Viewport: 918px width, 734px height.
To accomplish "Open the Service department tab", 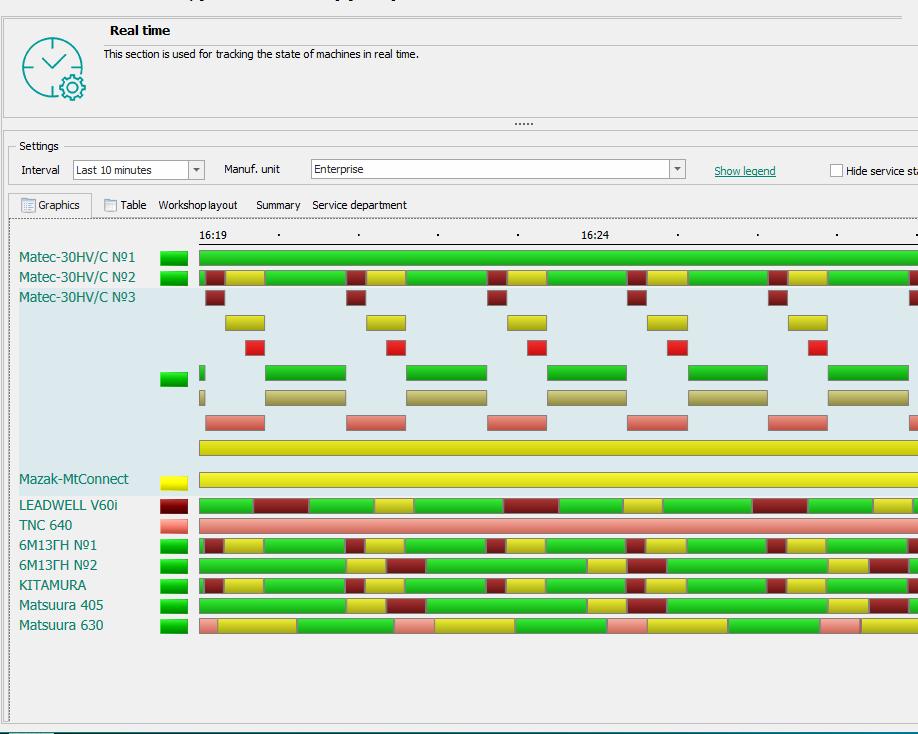I will 359,205.
